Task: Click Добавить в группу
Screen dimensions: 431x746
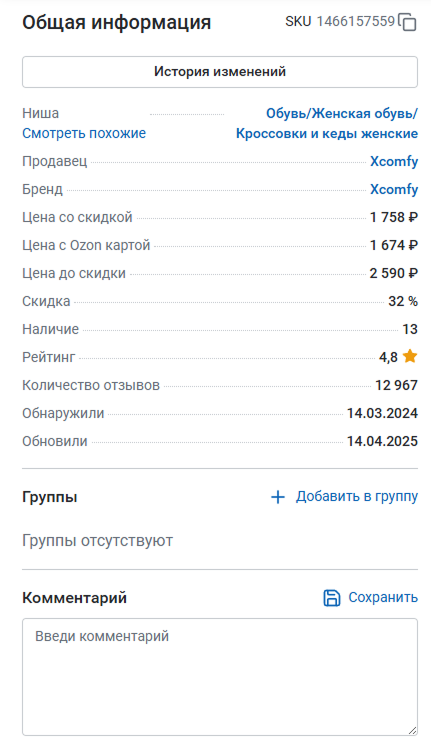Action: coord(357,497)
